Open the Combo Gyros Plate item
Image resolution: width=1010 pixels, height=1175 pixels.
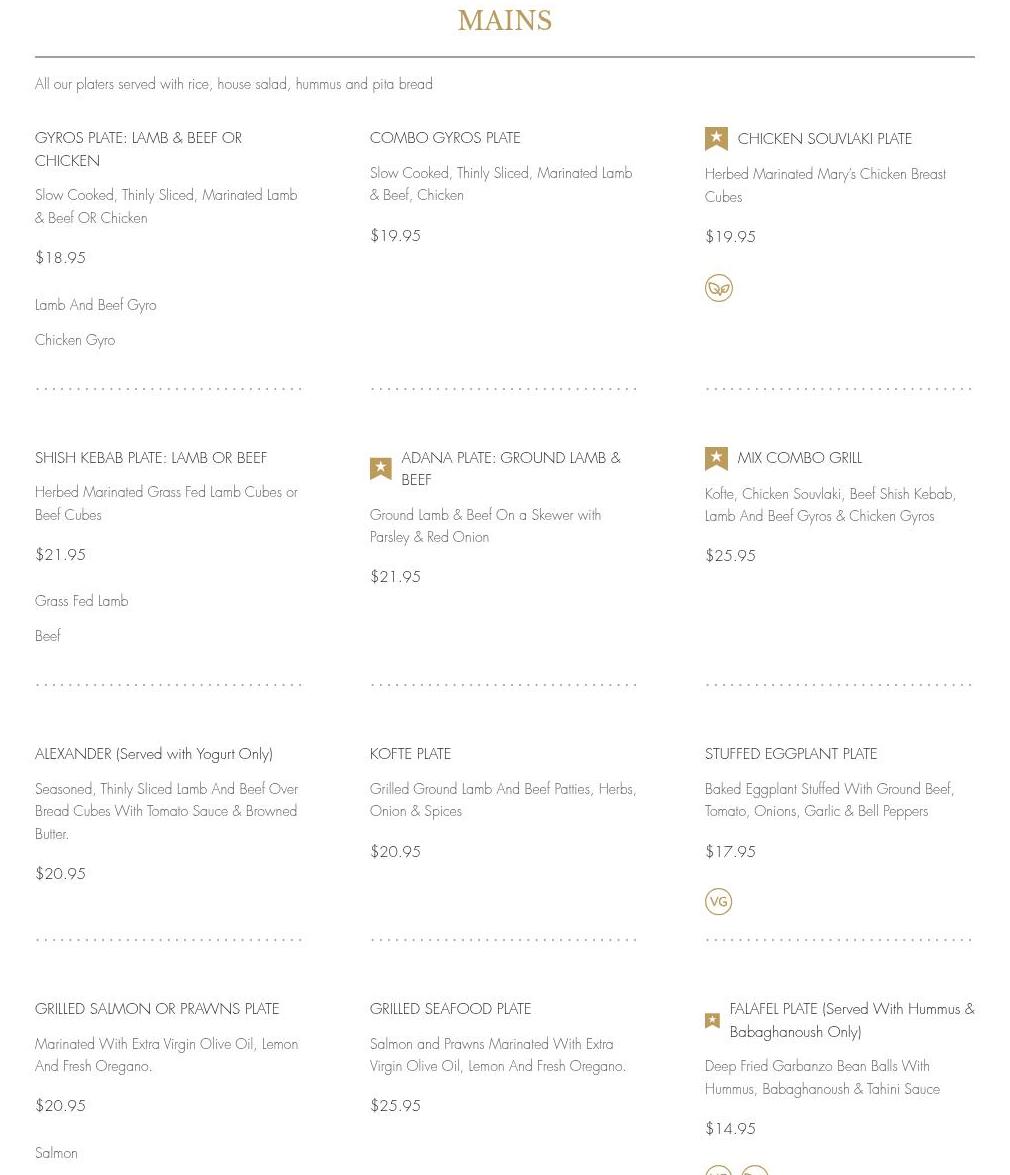pos(445,138)
